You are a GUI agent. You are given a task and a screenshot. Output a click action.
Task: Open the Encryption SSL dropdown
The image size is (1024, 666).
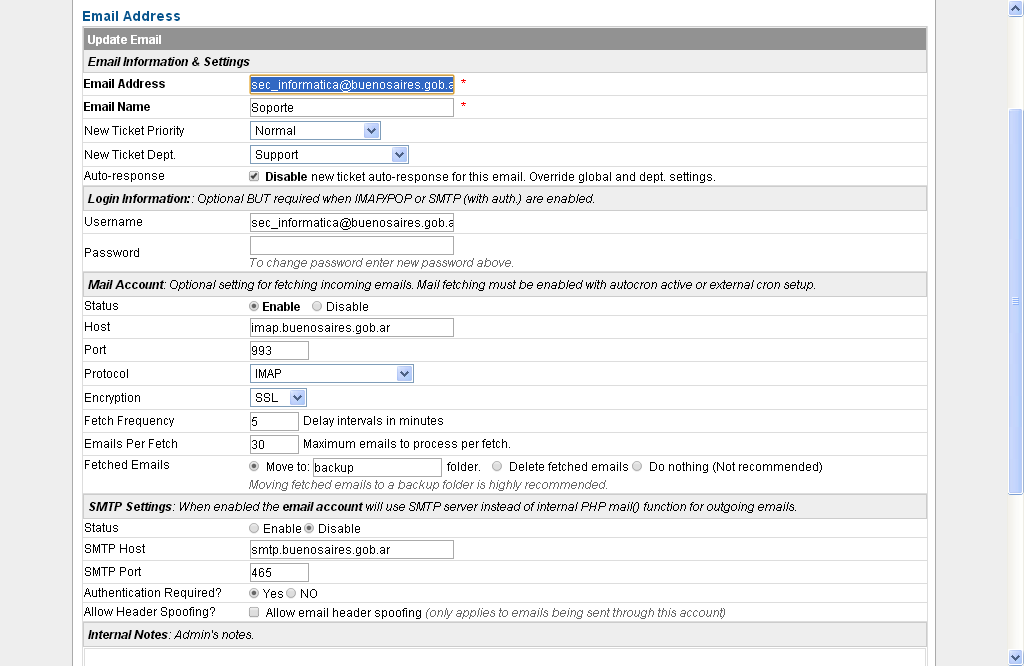tap(278, 398)
